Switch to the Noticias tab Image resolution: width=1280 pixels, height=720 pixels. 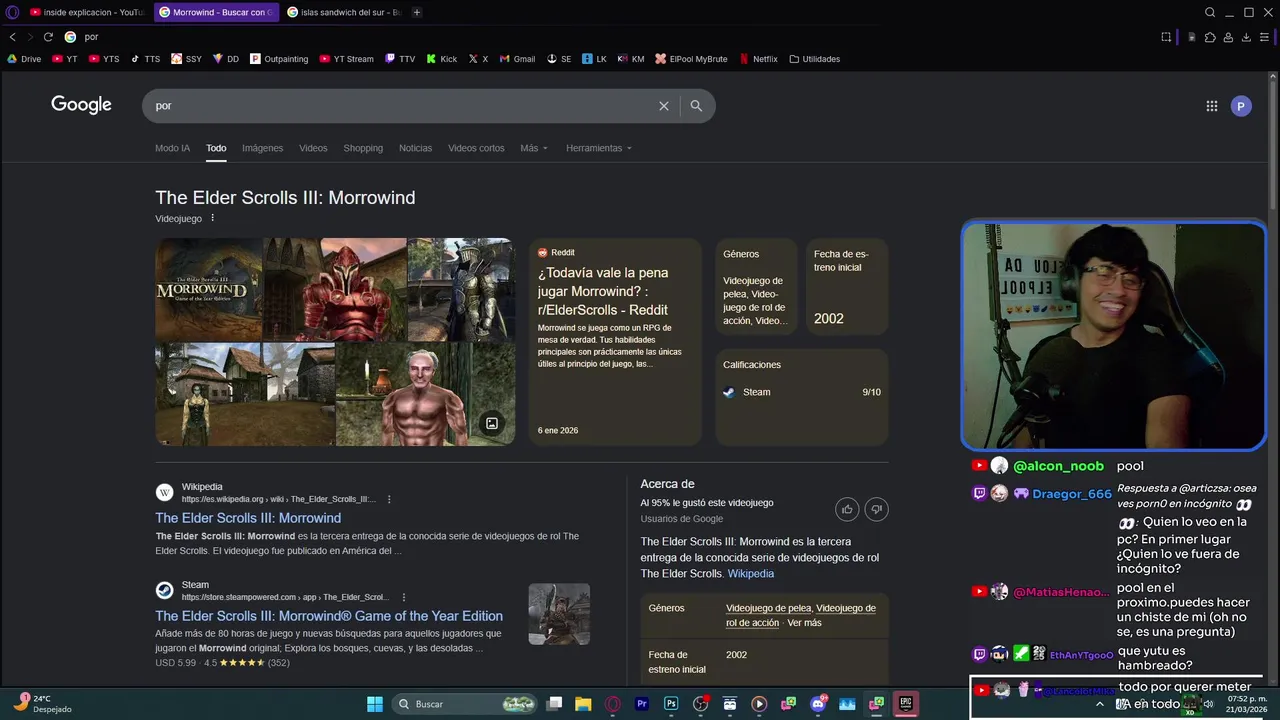[415, 148]
